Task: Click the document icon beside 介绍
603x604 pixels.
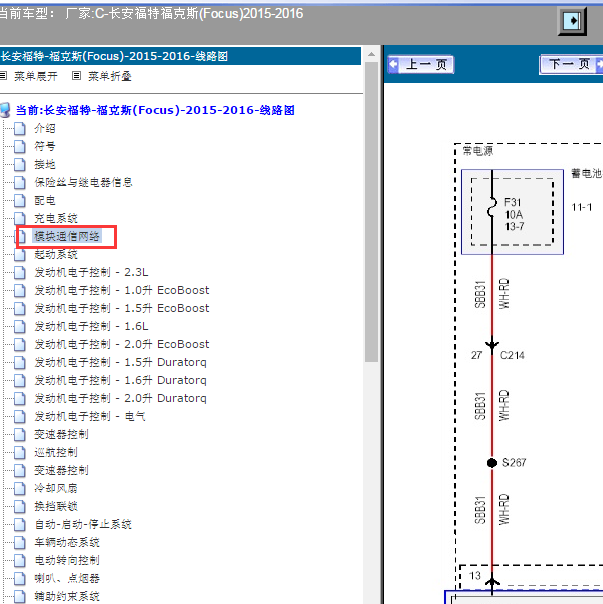Action: click(x=20, y=128)
